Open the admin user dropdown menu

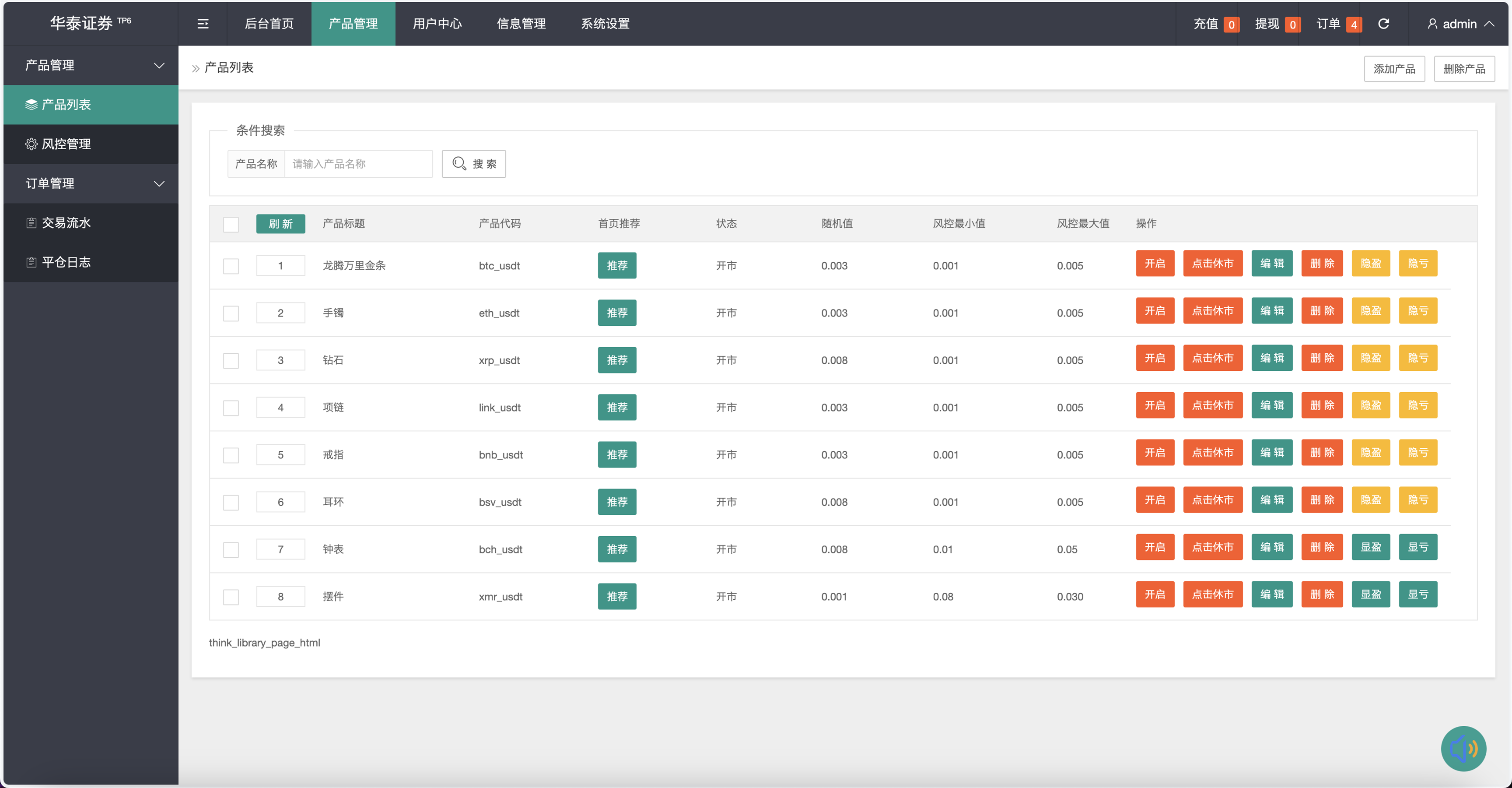point(1460,24)
